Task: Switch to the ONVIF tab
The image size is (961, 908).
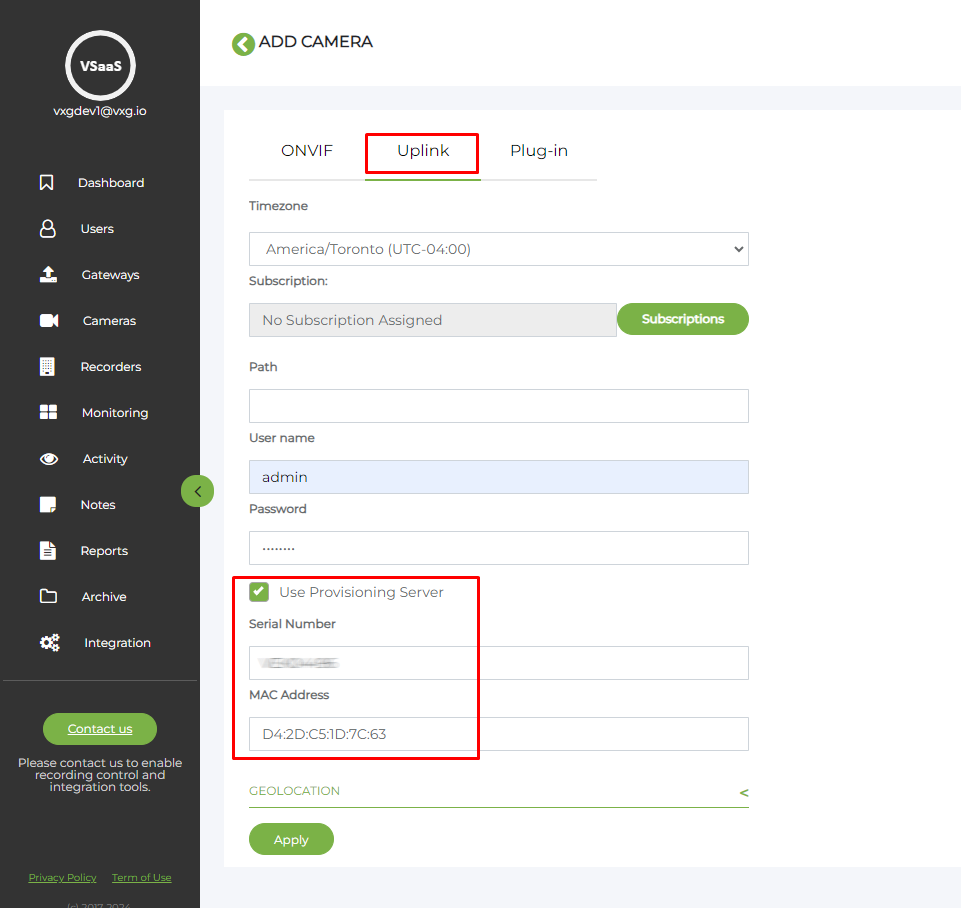Action: [306, 151]
